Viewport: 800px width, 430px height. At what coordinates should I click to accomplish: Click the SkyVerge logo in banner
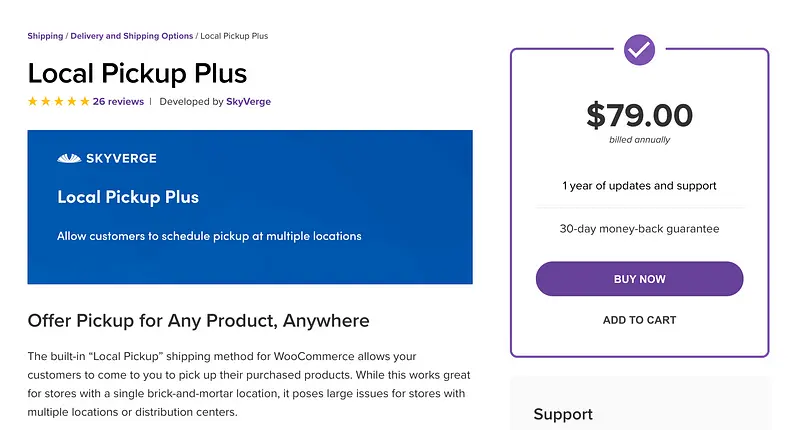point(107,158)
